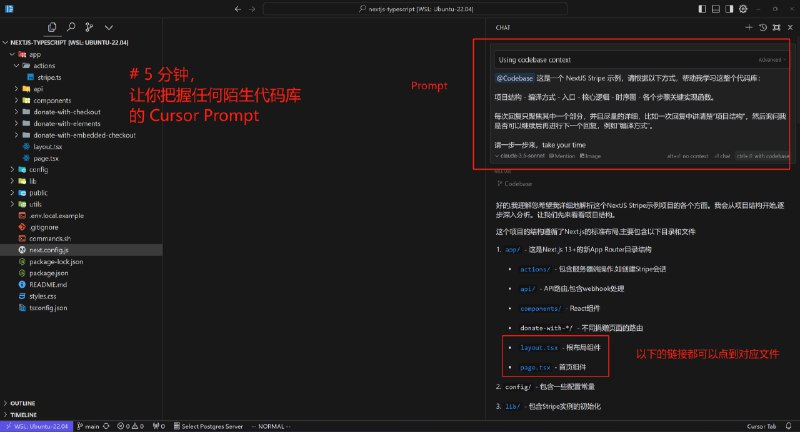800x432 pixels.
Task: Send chat with codebase button
Action: pos(762,156)
